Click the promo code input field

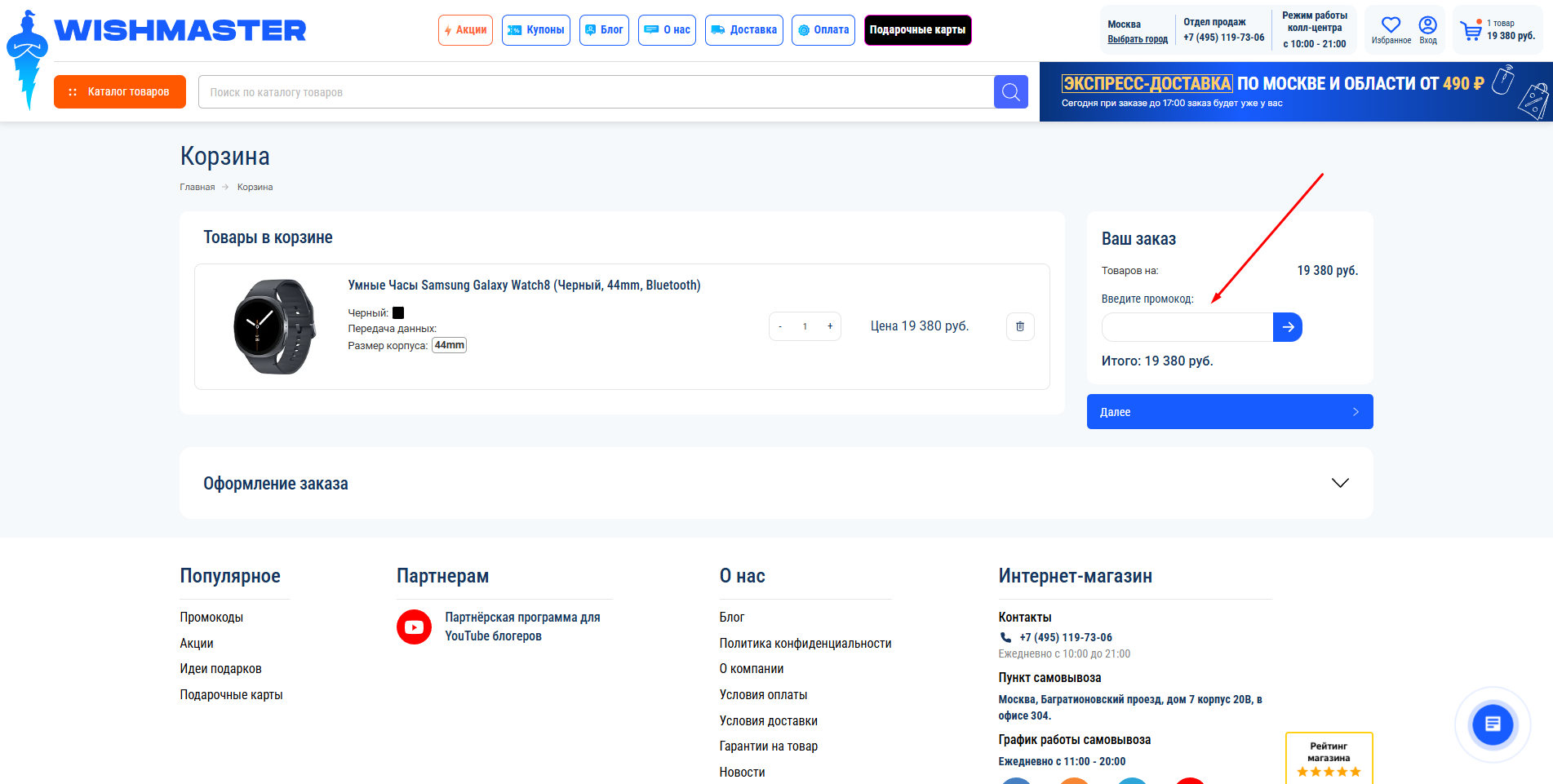[1187, 327]
